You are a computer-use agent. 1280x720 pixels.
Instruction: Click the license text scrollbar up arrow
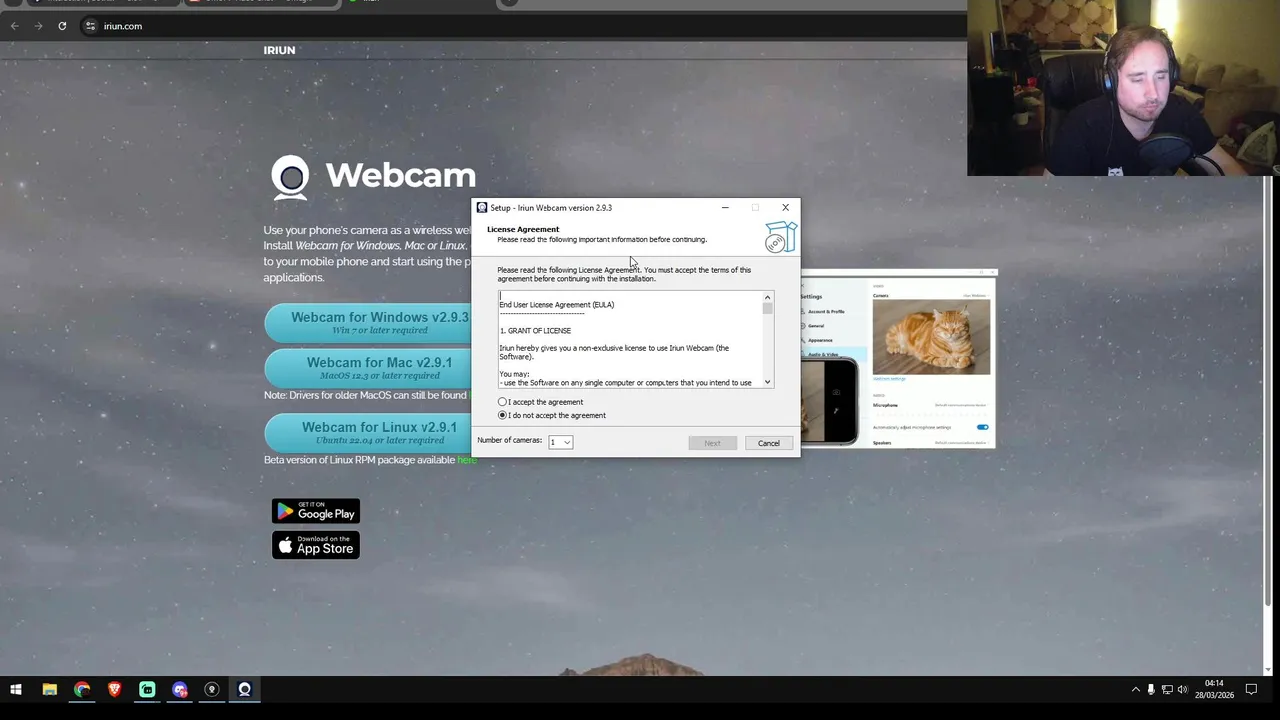coord(767,297)
